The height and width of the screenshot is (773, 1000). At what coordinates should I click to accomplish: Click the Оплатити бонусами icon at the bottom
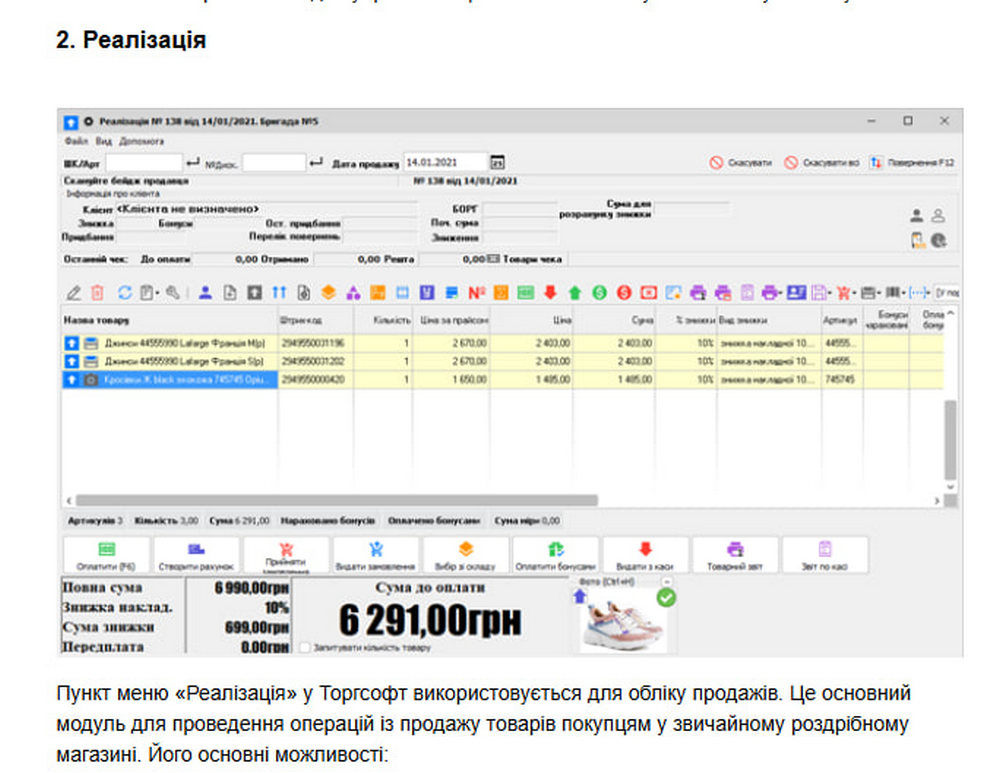click(x=555, y=546)
